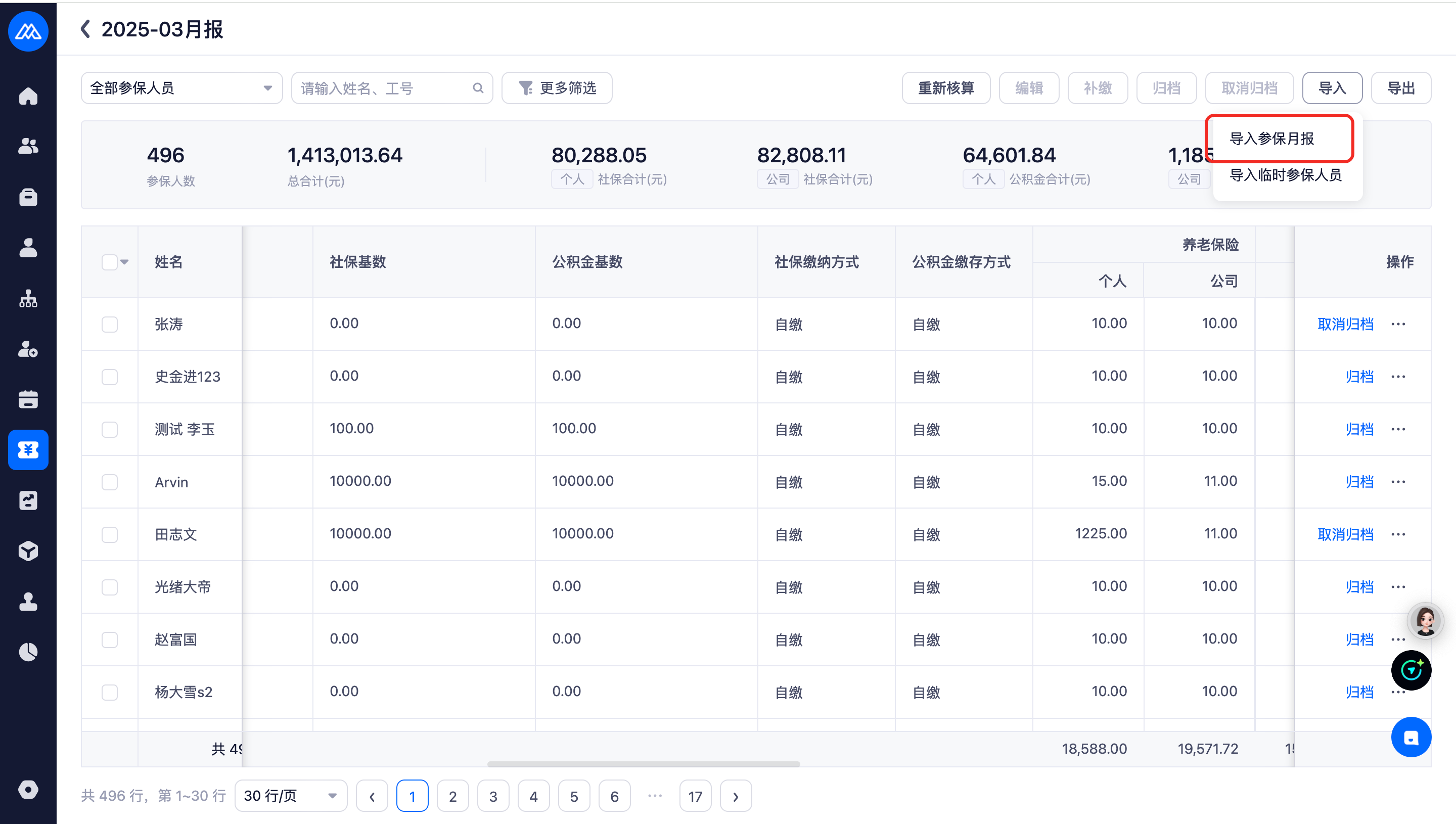Open the calendar icon in sidebar
This screenshot has width=1456, height=824.
[28, 399]
